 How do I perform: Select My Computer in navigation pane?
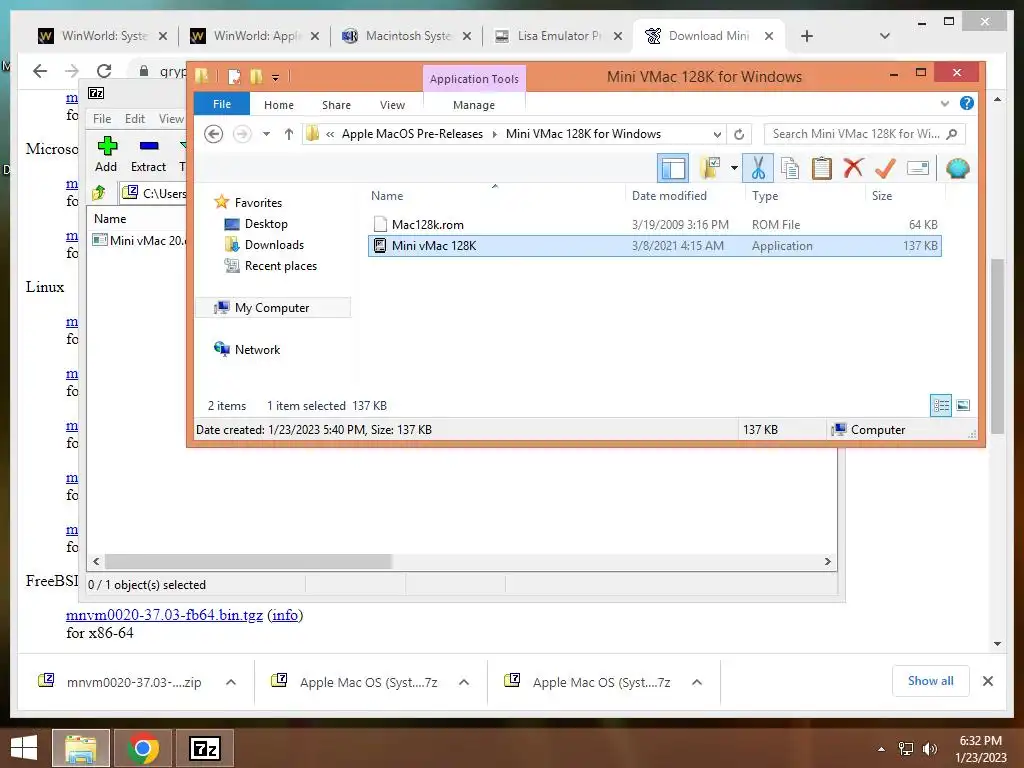click(272, 308)
